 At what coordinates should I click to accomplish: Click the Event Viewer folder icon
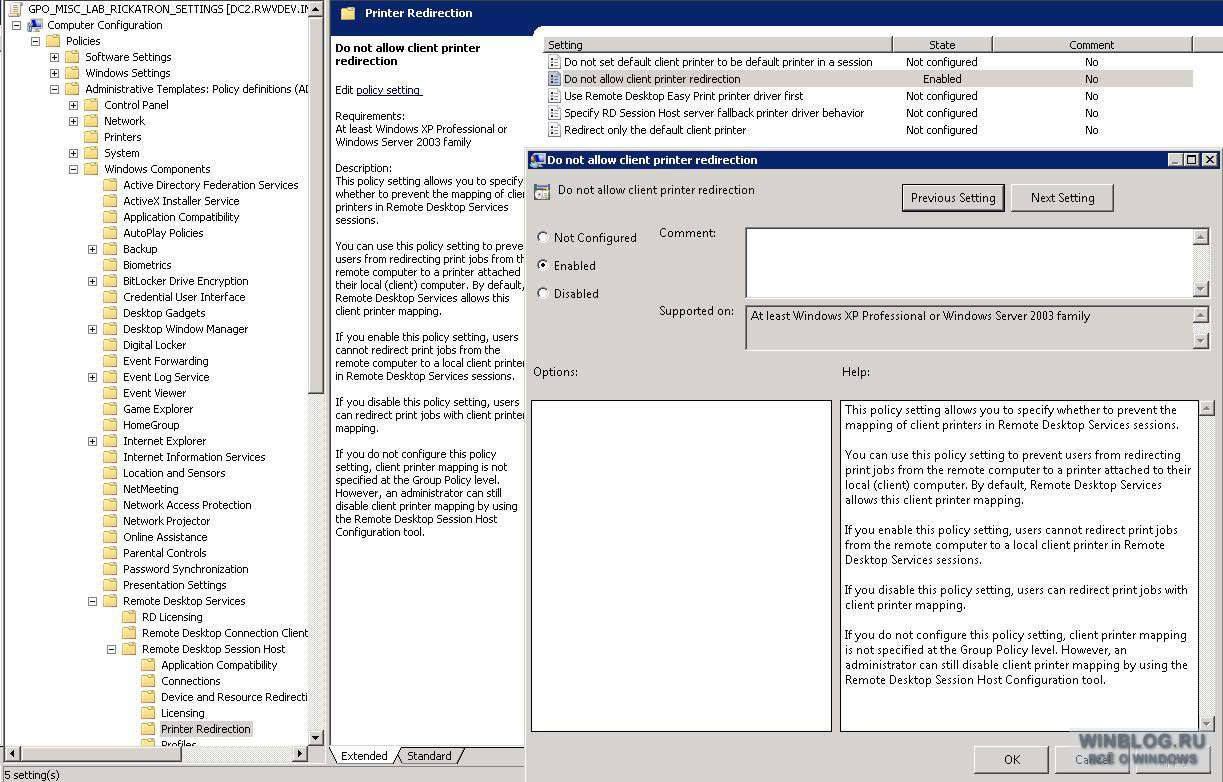click(x=110, y=393)
